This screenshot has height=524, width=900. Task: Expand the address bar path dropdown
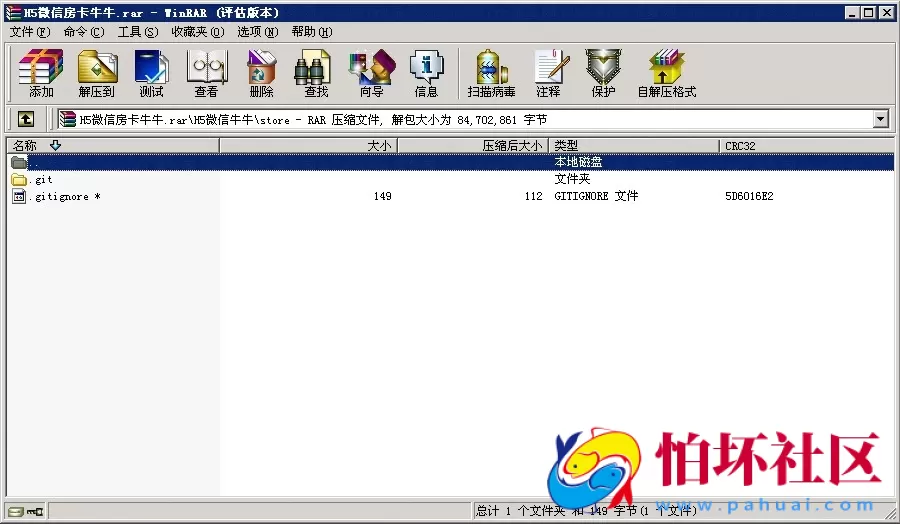[880, 119]
